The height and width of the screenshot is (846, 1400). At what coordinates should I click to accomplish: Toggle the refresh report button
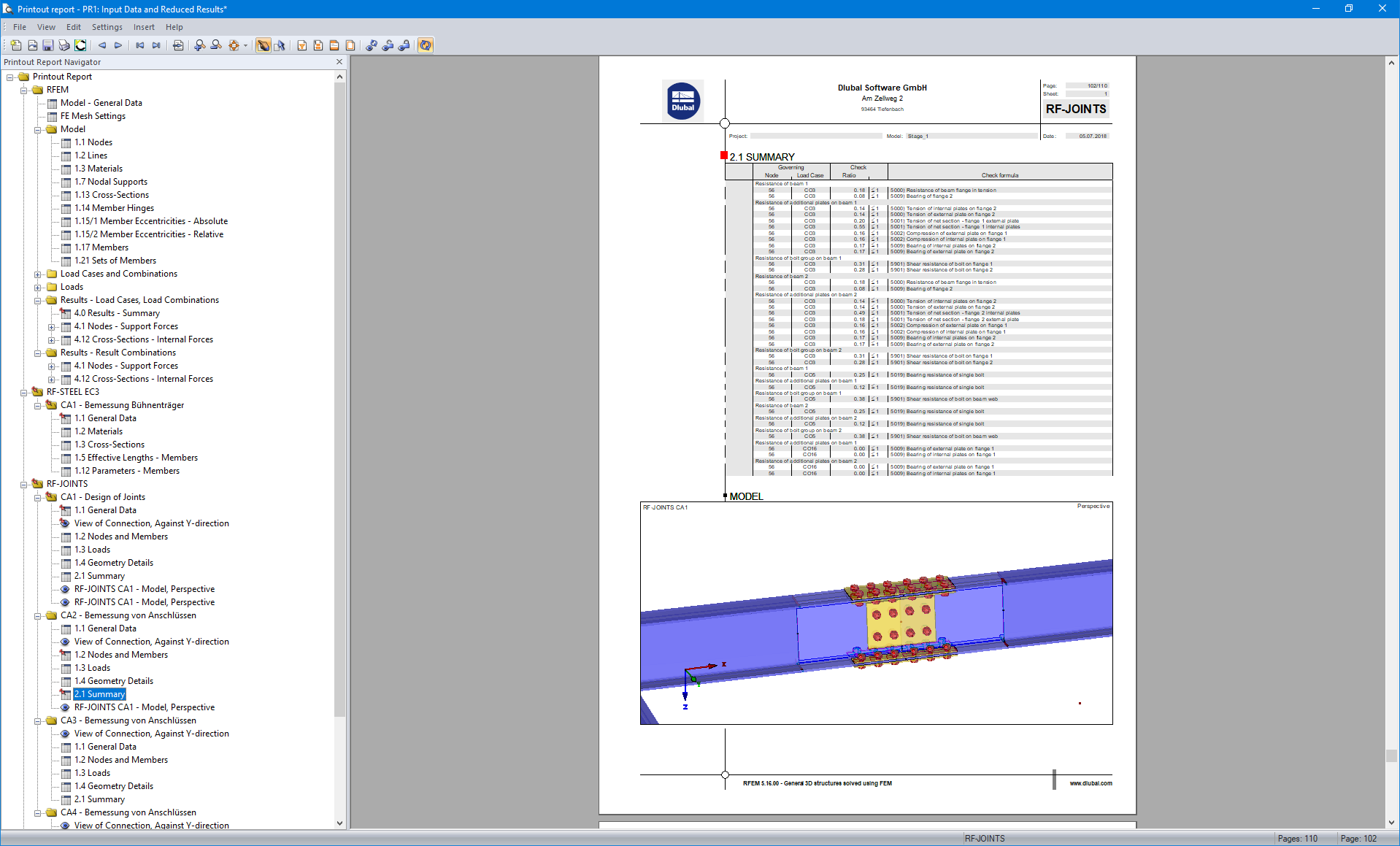pyautogui.click(x=426, y=45)
